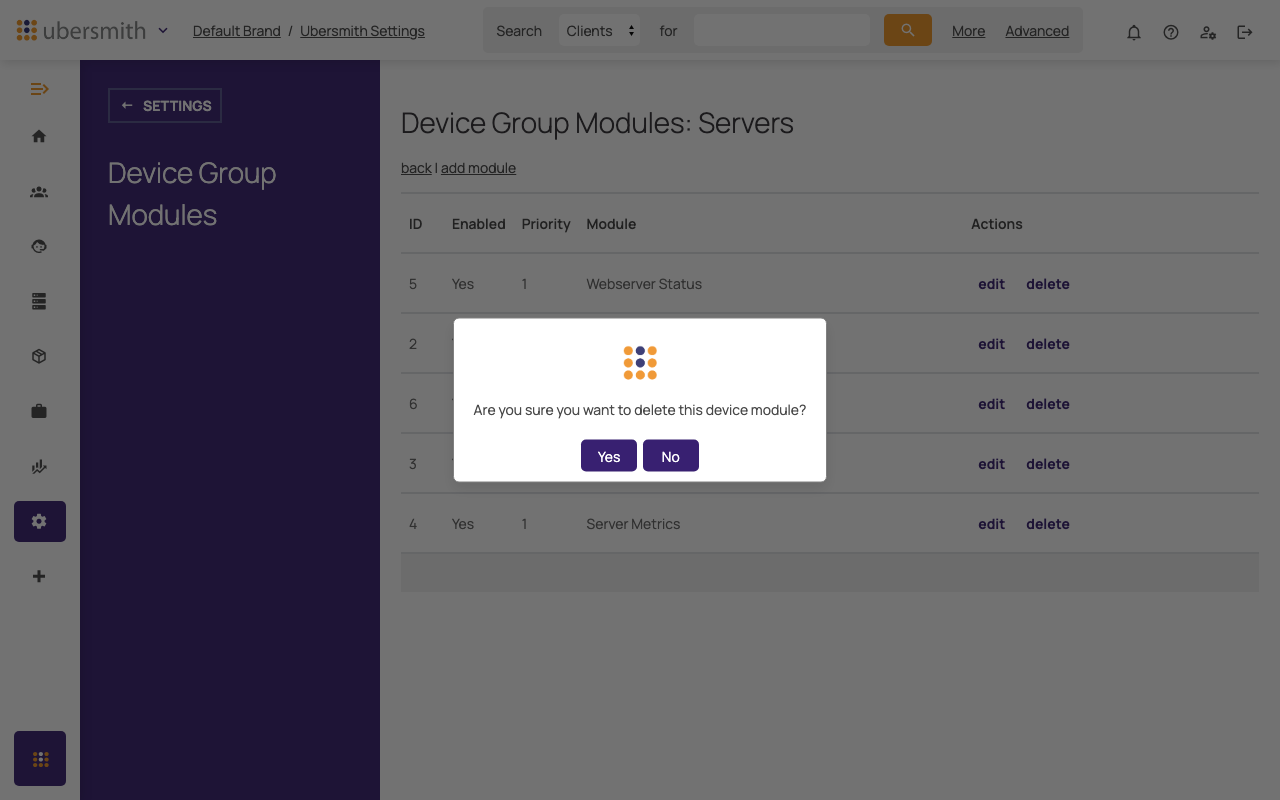Focus the search text field

click(x=782, y=30)
